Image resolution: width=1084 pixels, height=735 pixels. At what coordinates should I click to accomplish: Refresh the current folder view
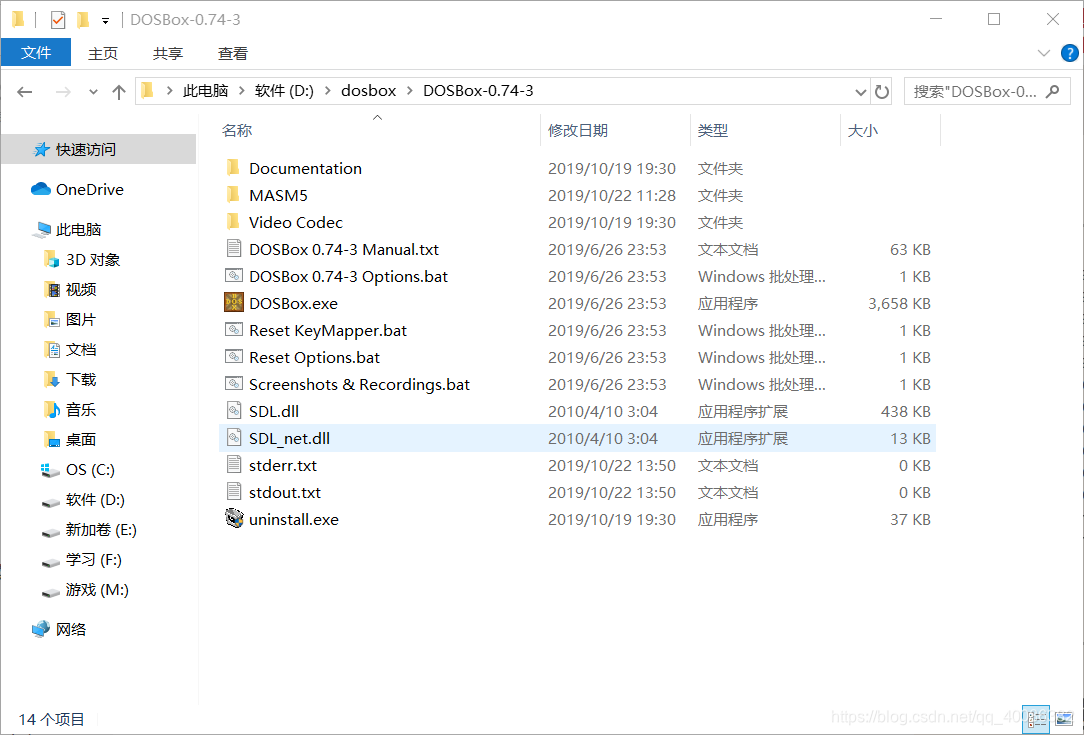[x=881, y=91]
